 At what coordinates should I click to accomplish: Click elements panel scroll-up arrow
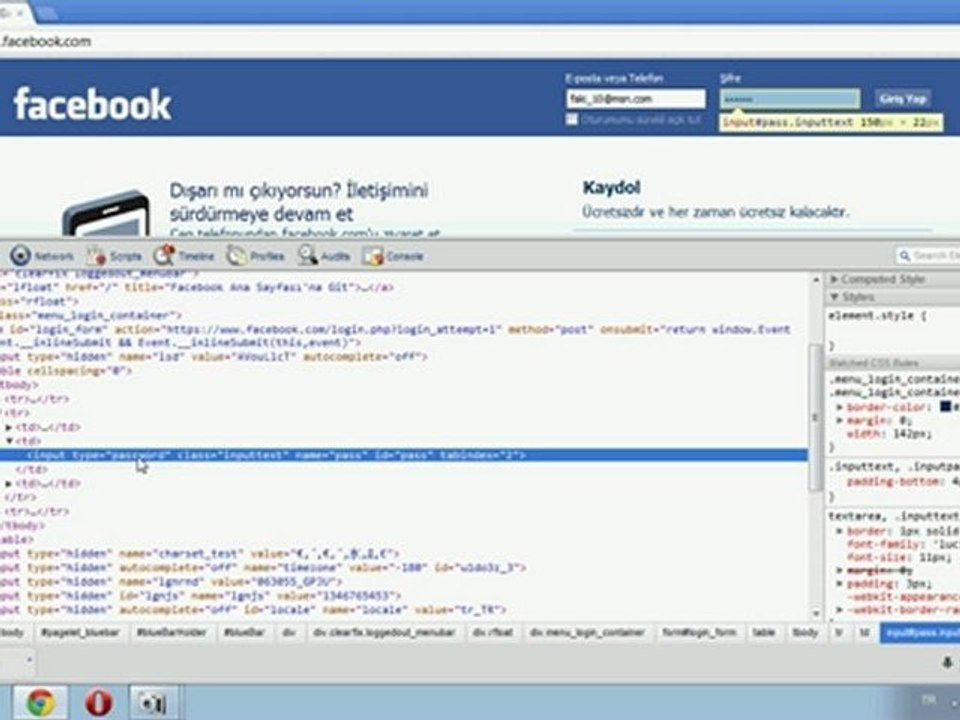pos(816,279)
